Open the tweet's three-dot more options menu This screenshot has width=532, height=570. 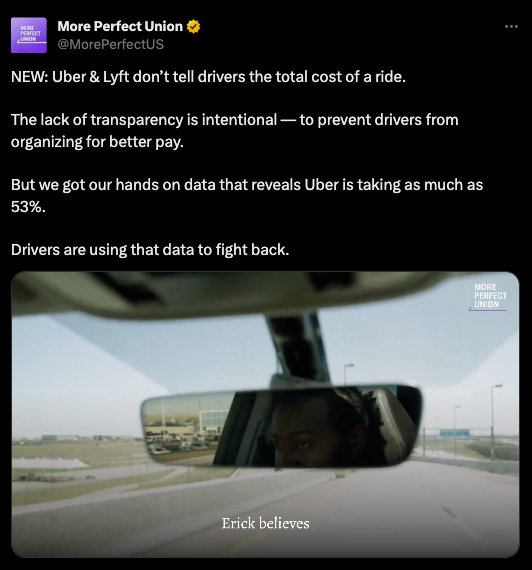(x=511, y=27)
